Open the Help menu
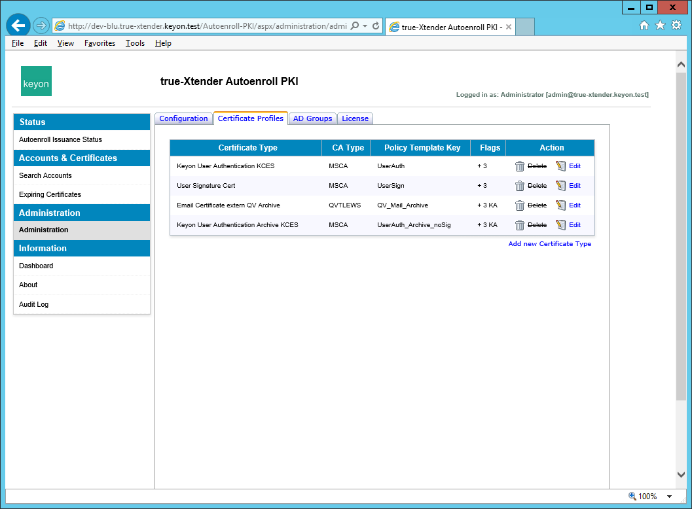 [x=163, y=43]
